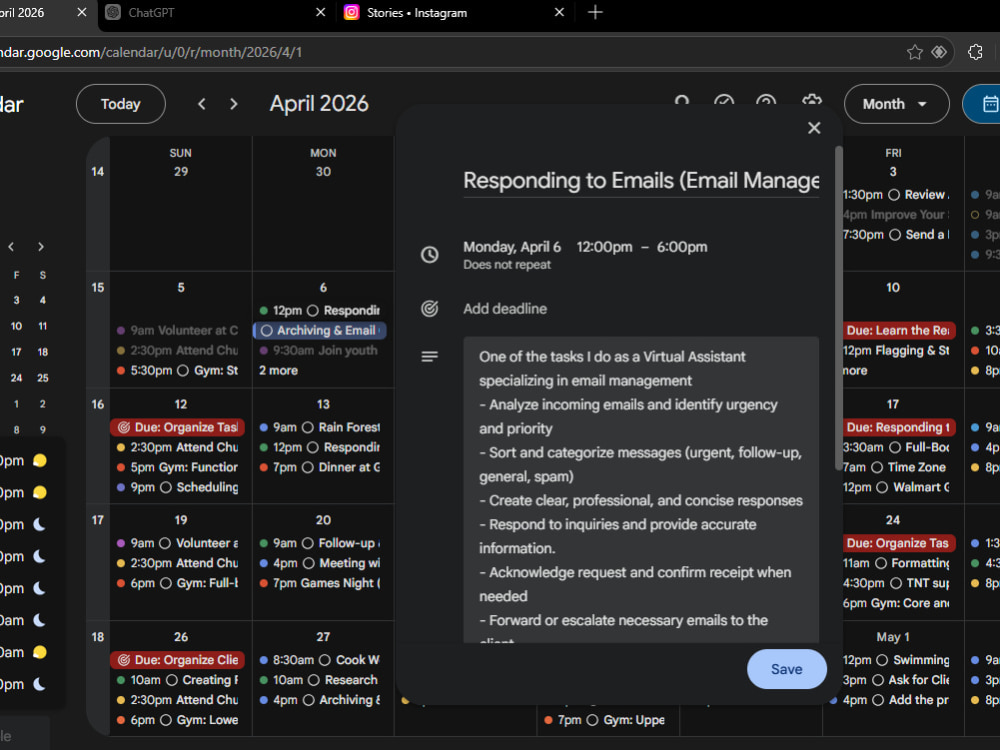The height and width of the screenshot is (750, 1000).
Task: Switch to the Stories • Instagram tab
Action: [x=453, y=12]
